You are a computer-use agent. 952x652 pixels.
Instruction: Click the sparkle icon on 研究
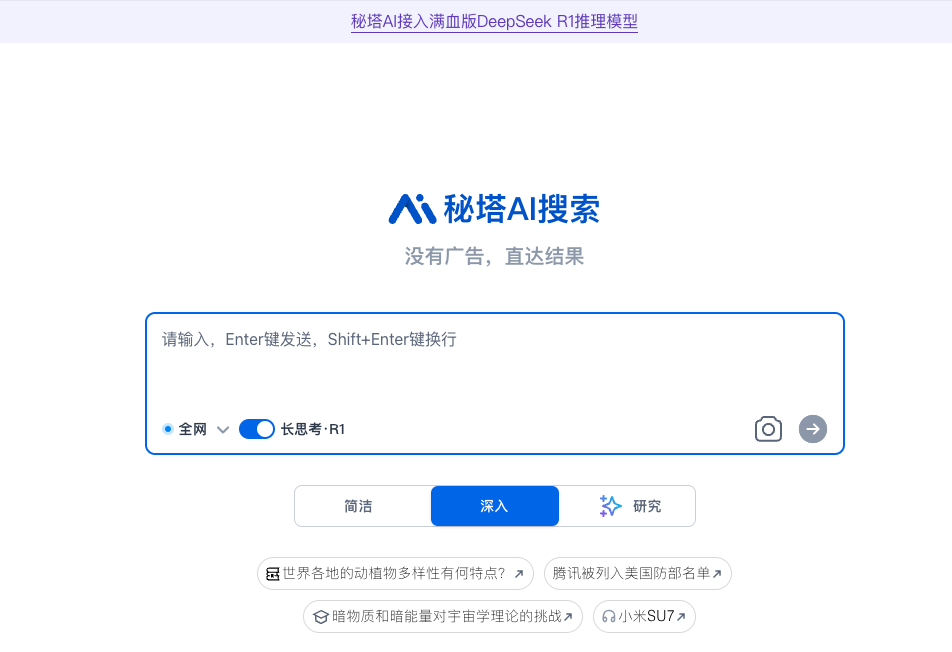pos(610,506)
